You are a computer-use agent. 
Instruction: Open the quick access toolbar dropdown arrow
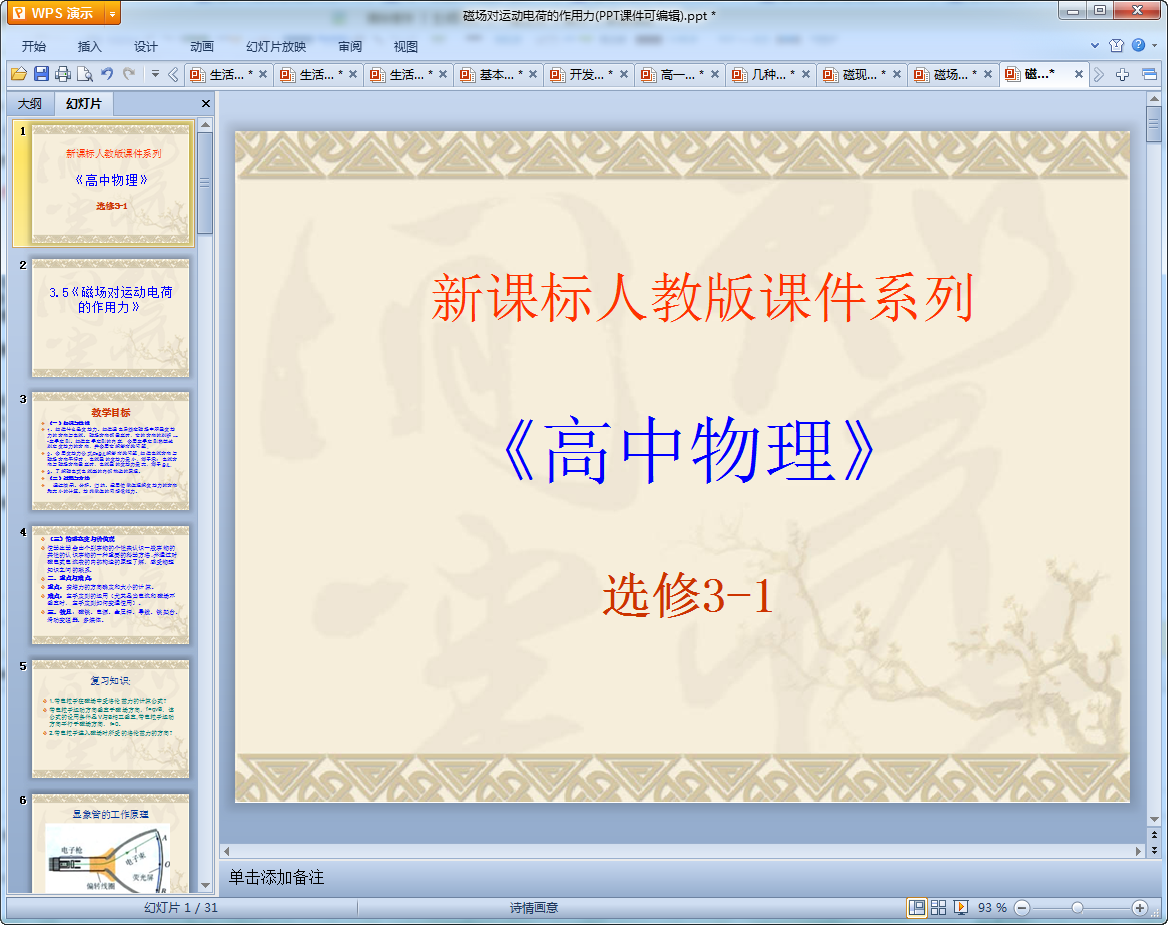(x=155, y=73)
